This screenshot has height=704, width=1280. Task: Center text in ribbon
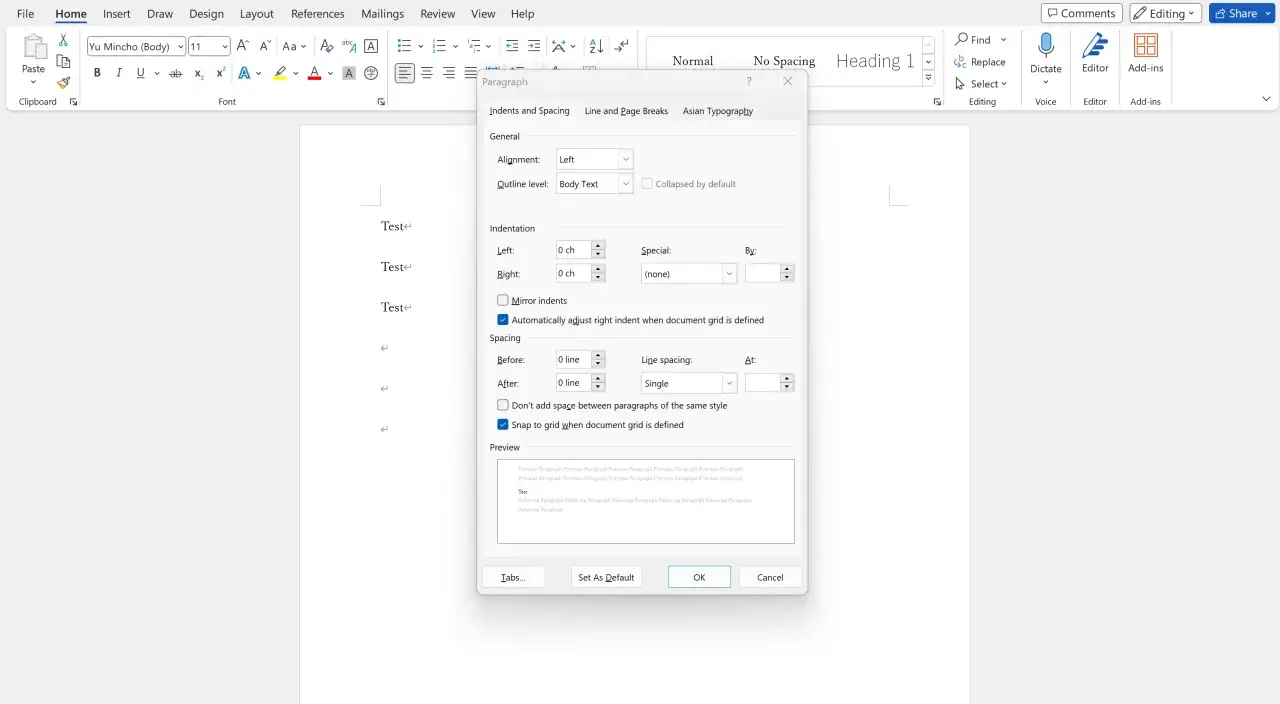tap(427, 73)
